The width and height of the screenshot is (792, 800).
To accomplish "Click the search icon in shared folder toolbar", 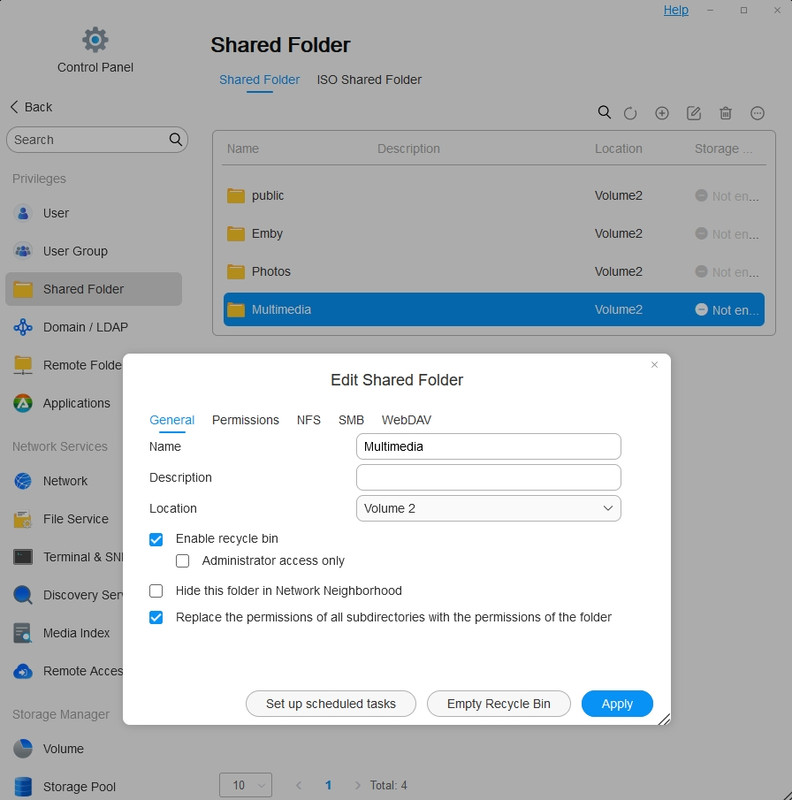I will click(604, 113).
